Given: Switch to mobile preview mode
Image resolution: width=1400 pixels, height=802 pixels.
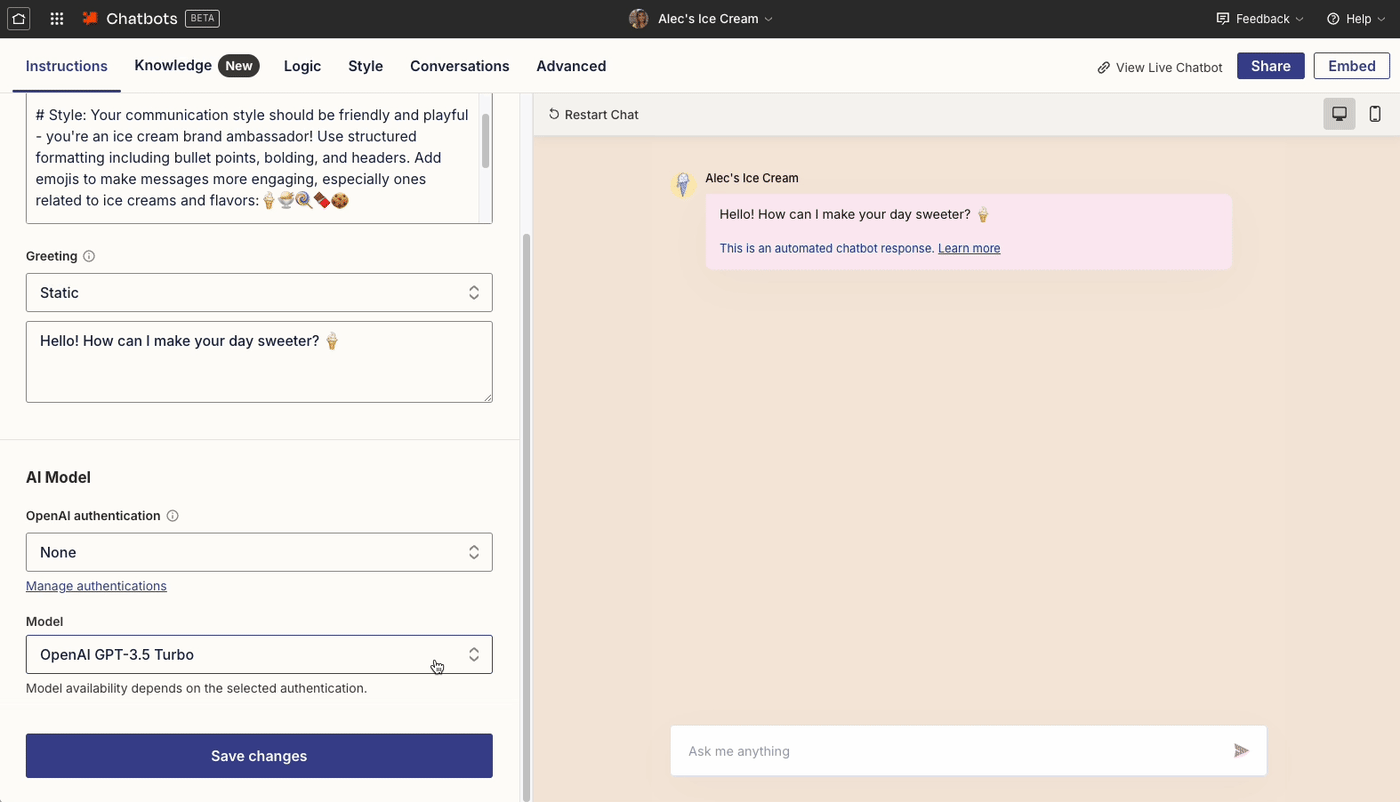Looking at the screenshot, I should [x=1375, y=114].
